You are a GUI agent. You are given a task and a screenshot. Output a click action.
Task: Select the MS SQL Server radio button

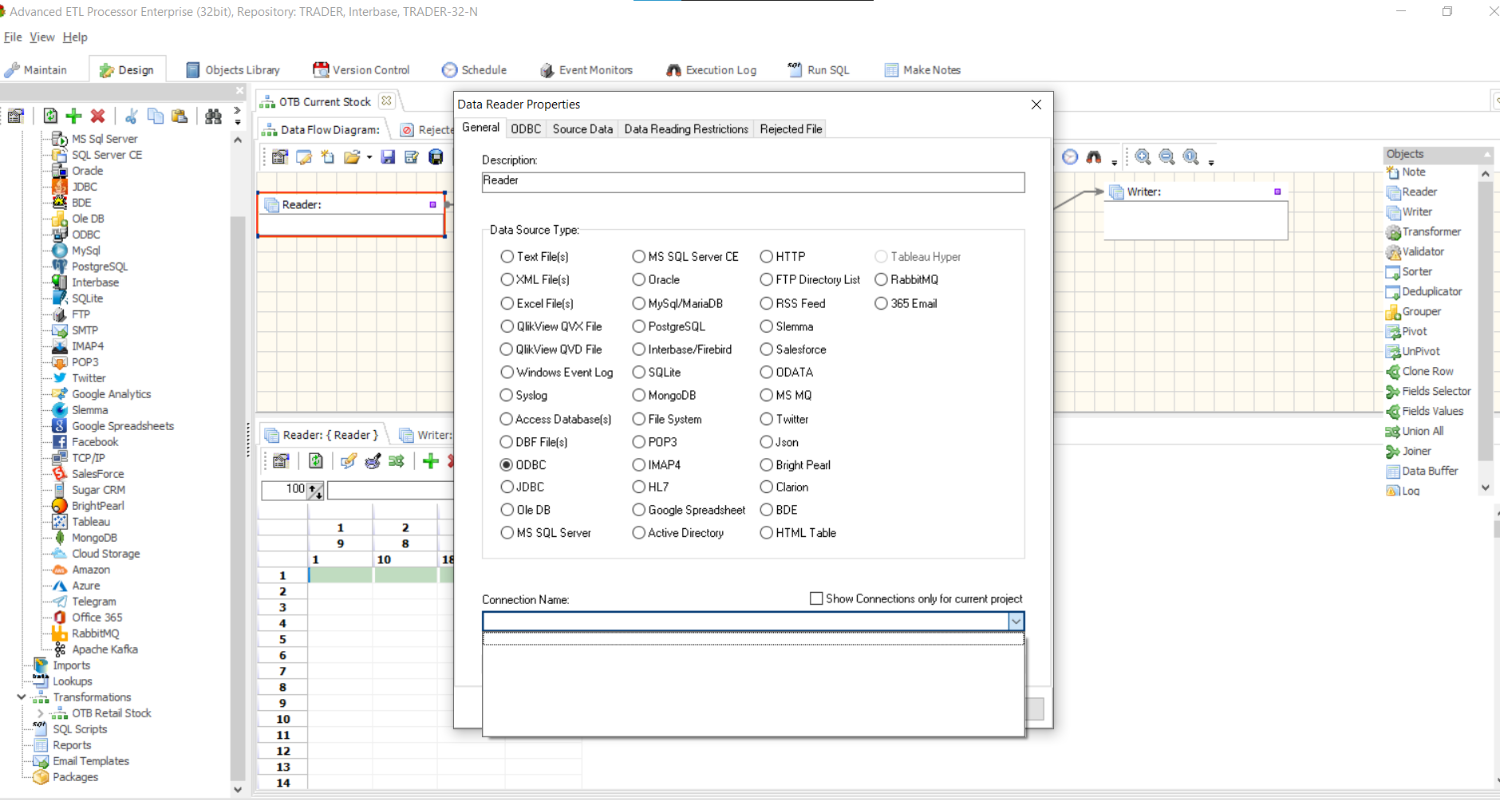pos(545,533)
